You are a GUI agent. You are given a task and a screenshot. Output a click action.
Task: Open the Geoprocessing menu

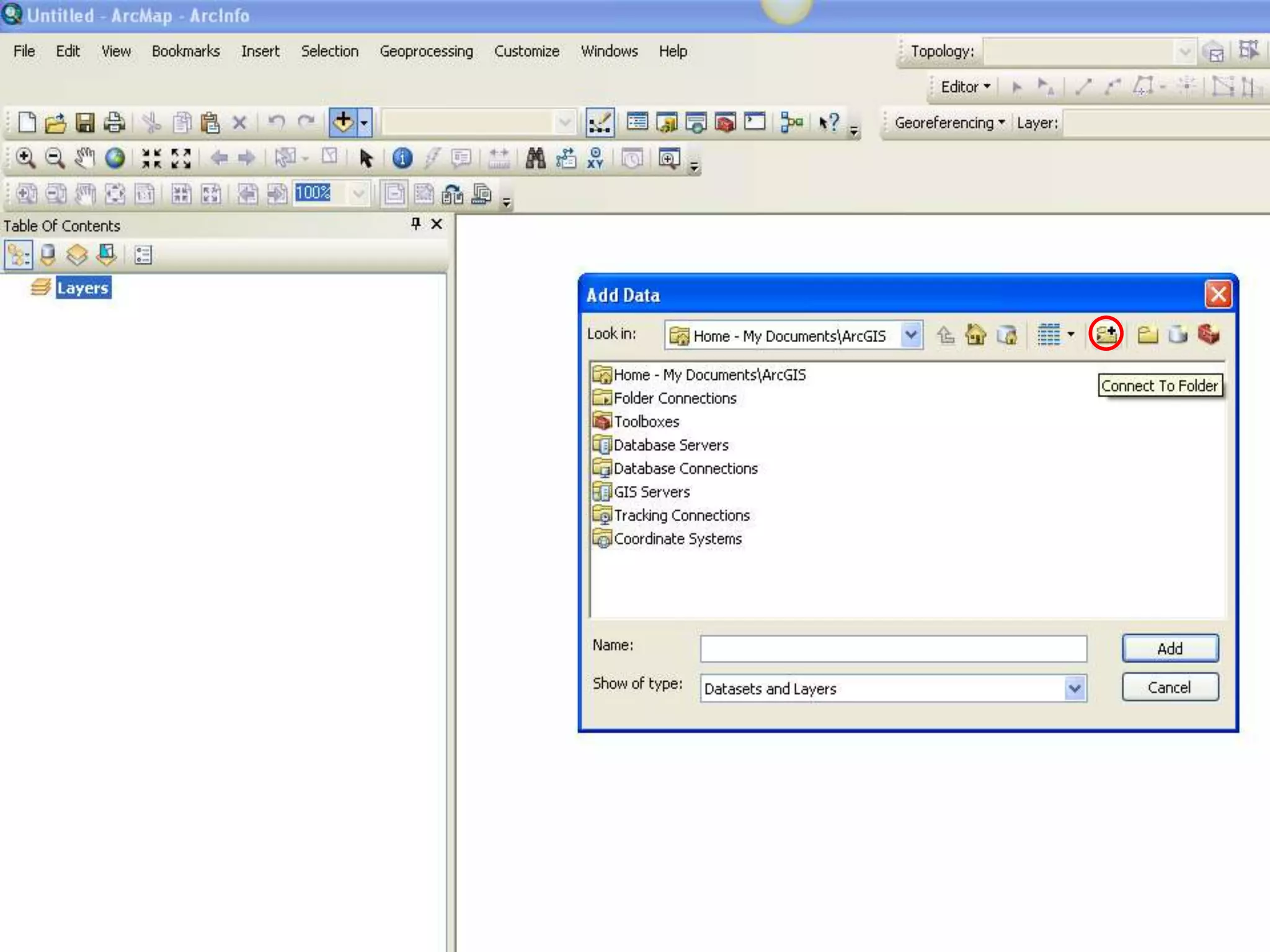tap(426, 51)
